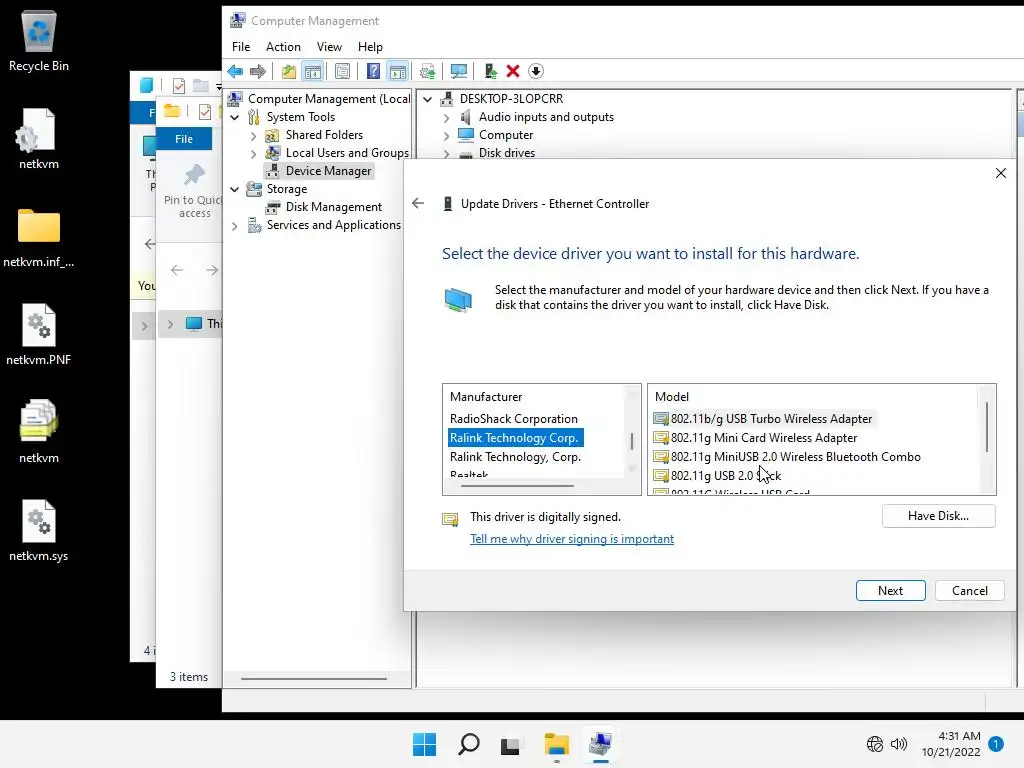
Task: Click the blue Help question mark icon
Action: tap(373, 71)
